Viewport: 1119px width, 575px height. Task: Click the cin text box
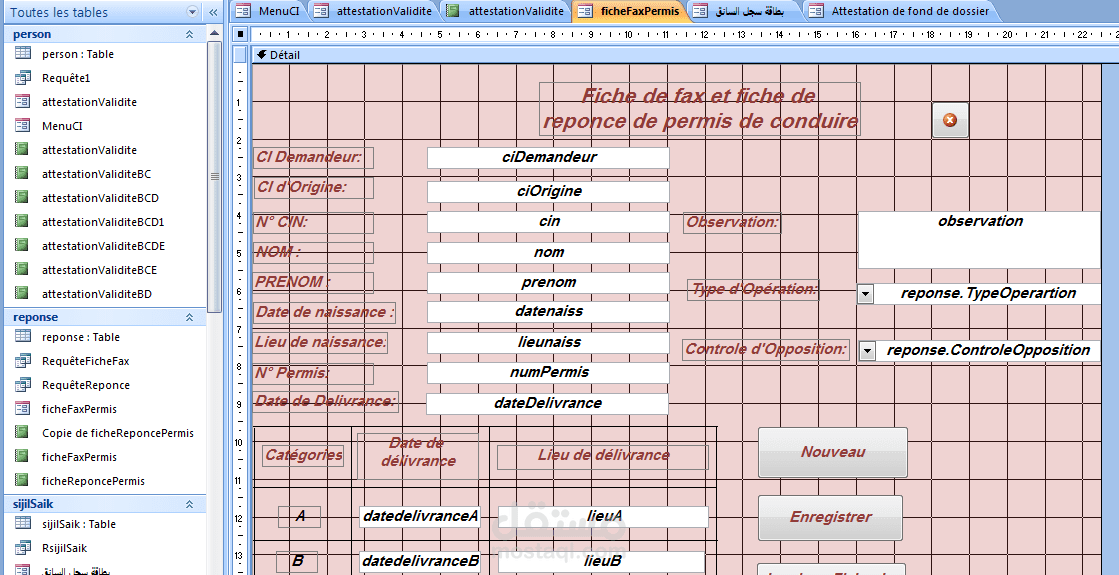pyautogui.click(x=548, y=222)
